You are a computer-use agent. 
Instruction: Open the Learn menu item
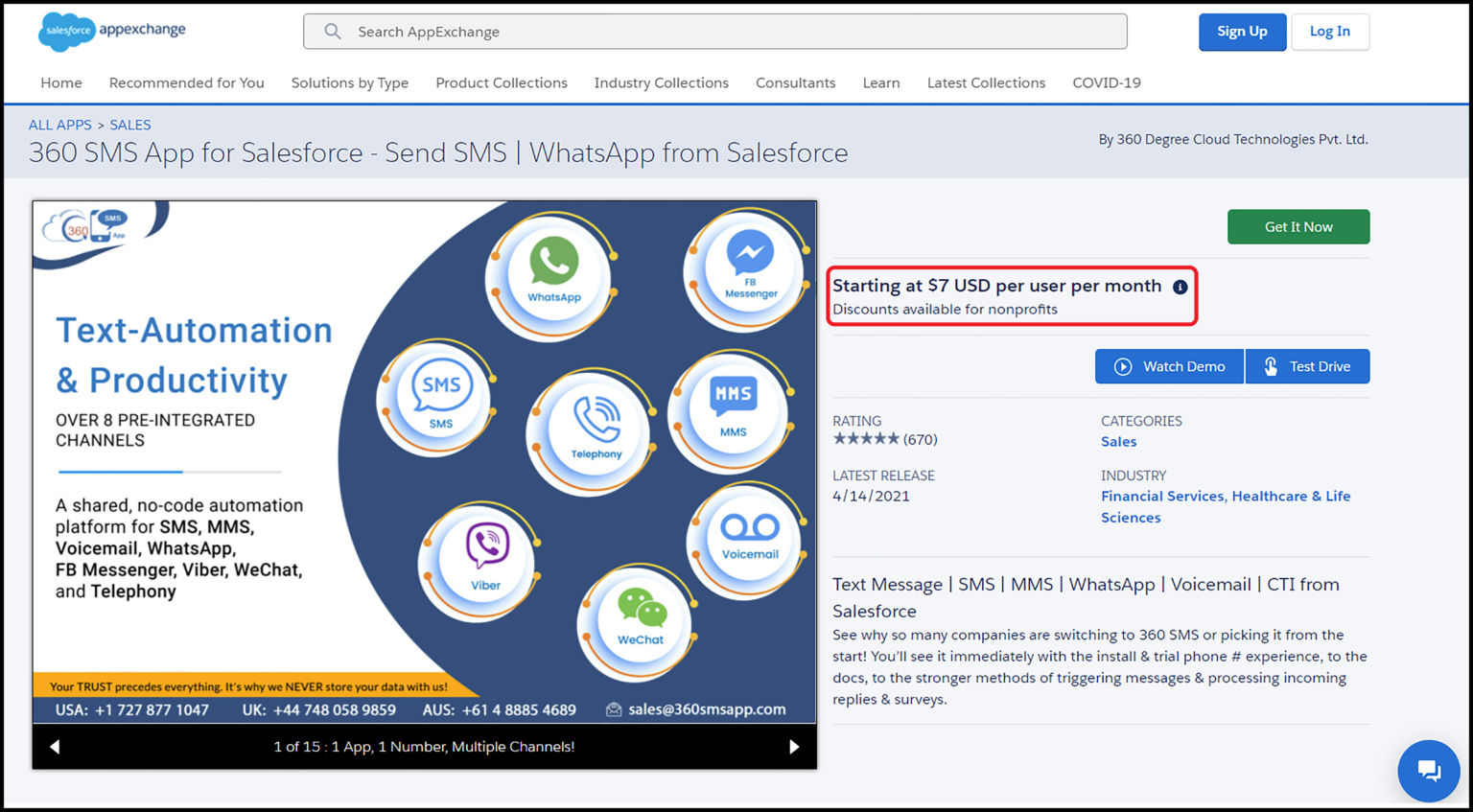coord(881,82)
